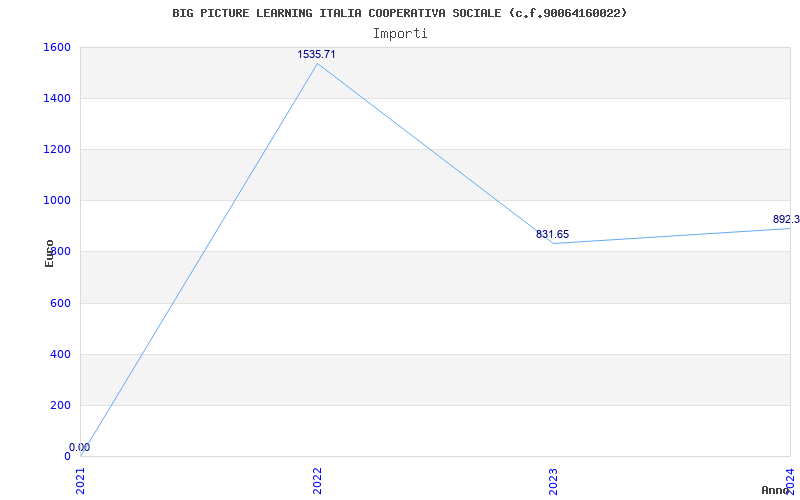Click the 600 y-axis value
The height and width of the screenshot is (500, 800).
coord(60,304)
